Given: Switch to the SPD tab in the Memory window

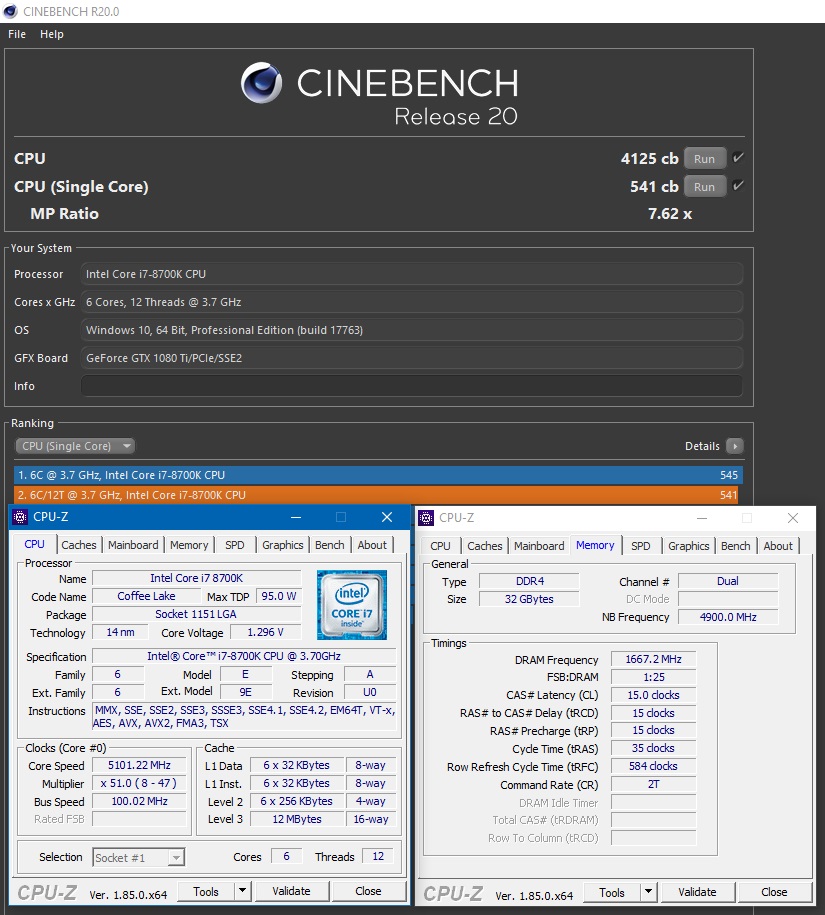Looking at the screenshot, I should coord(640,546).
